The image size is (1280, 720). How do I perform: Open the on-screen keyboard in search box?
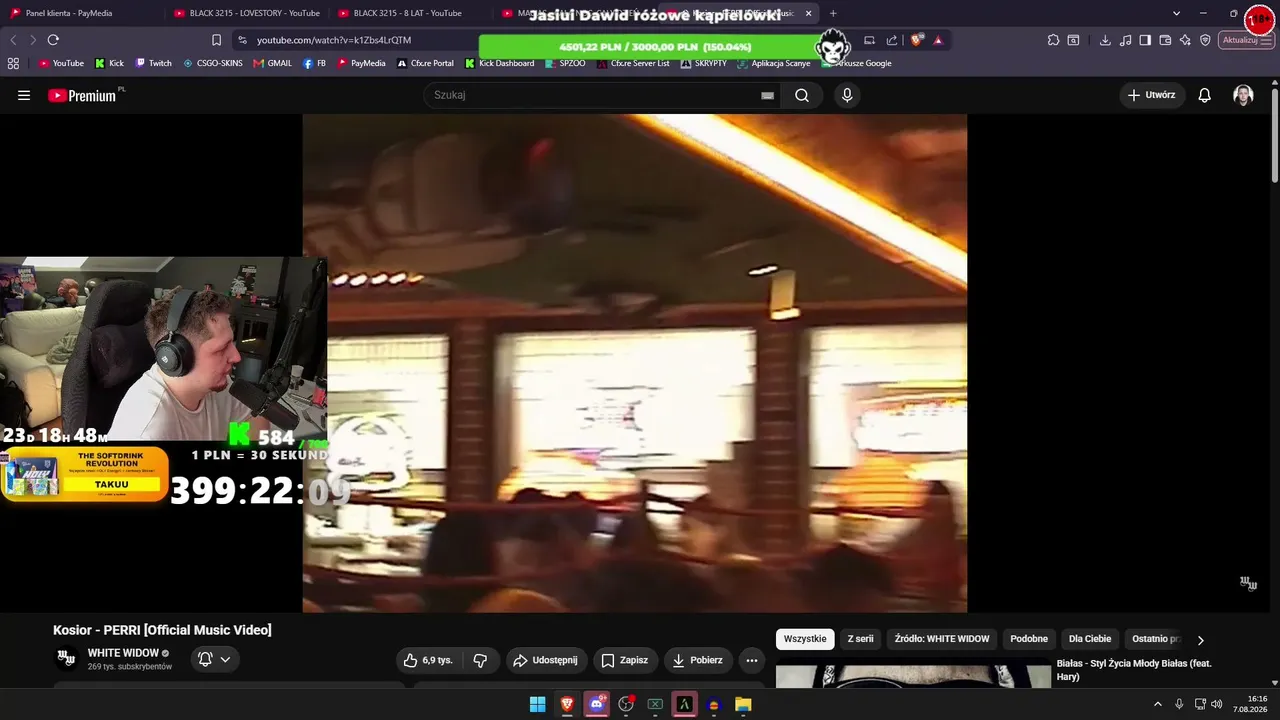[767, 95]
